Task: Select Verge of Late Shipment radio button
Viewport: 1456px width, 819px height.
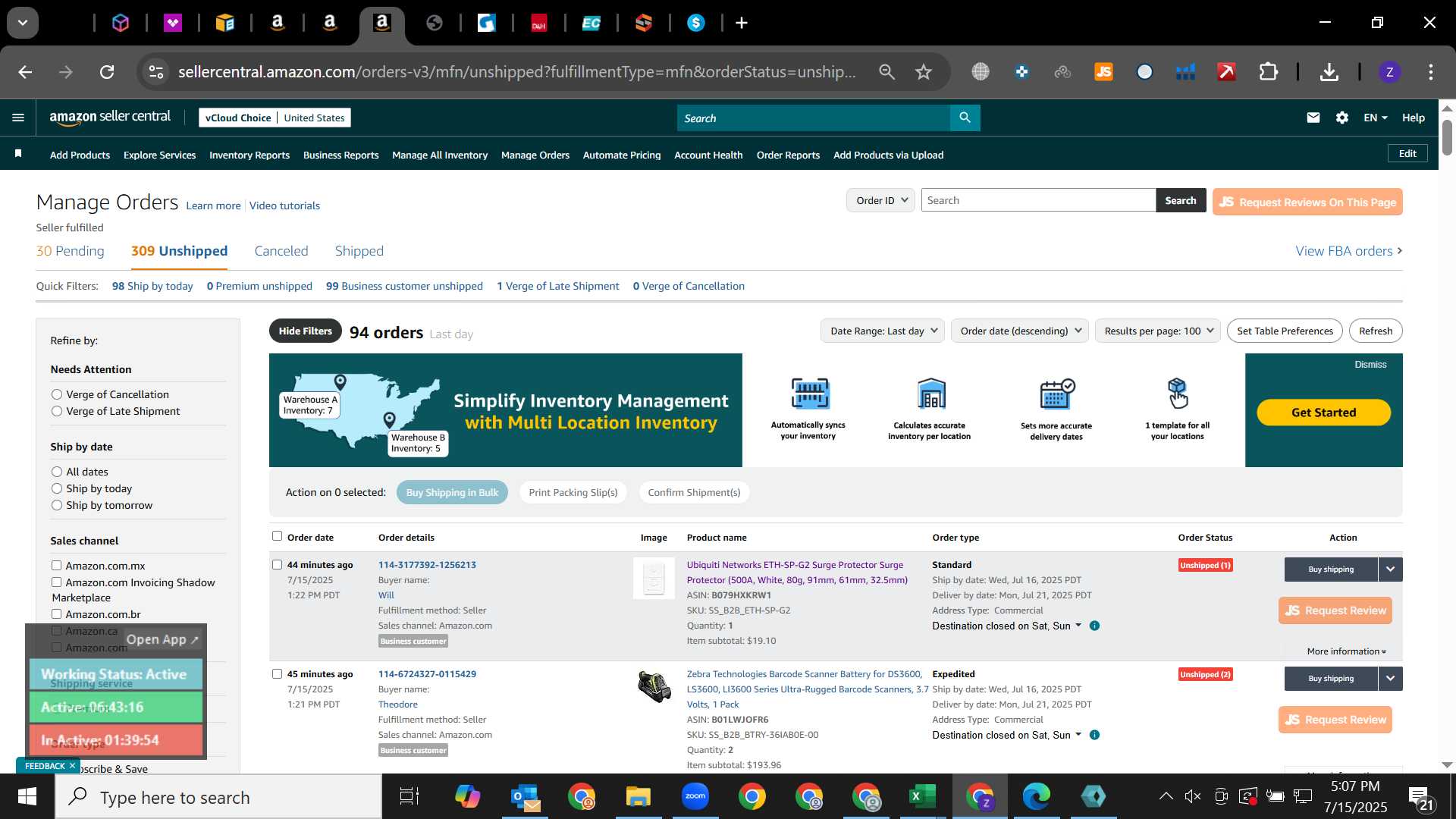Action: (x=57, y=411)
